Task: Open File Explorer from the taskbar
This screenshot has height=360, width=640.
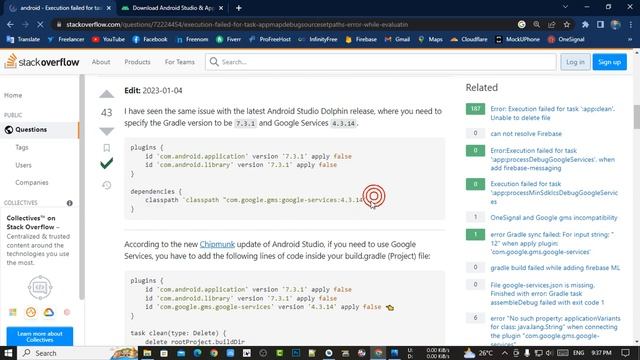Action: click(147, 353)
